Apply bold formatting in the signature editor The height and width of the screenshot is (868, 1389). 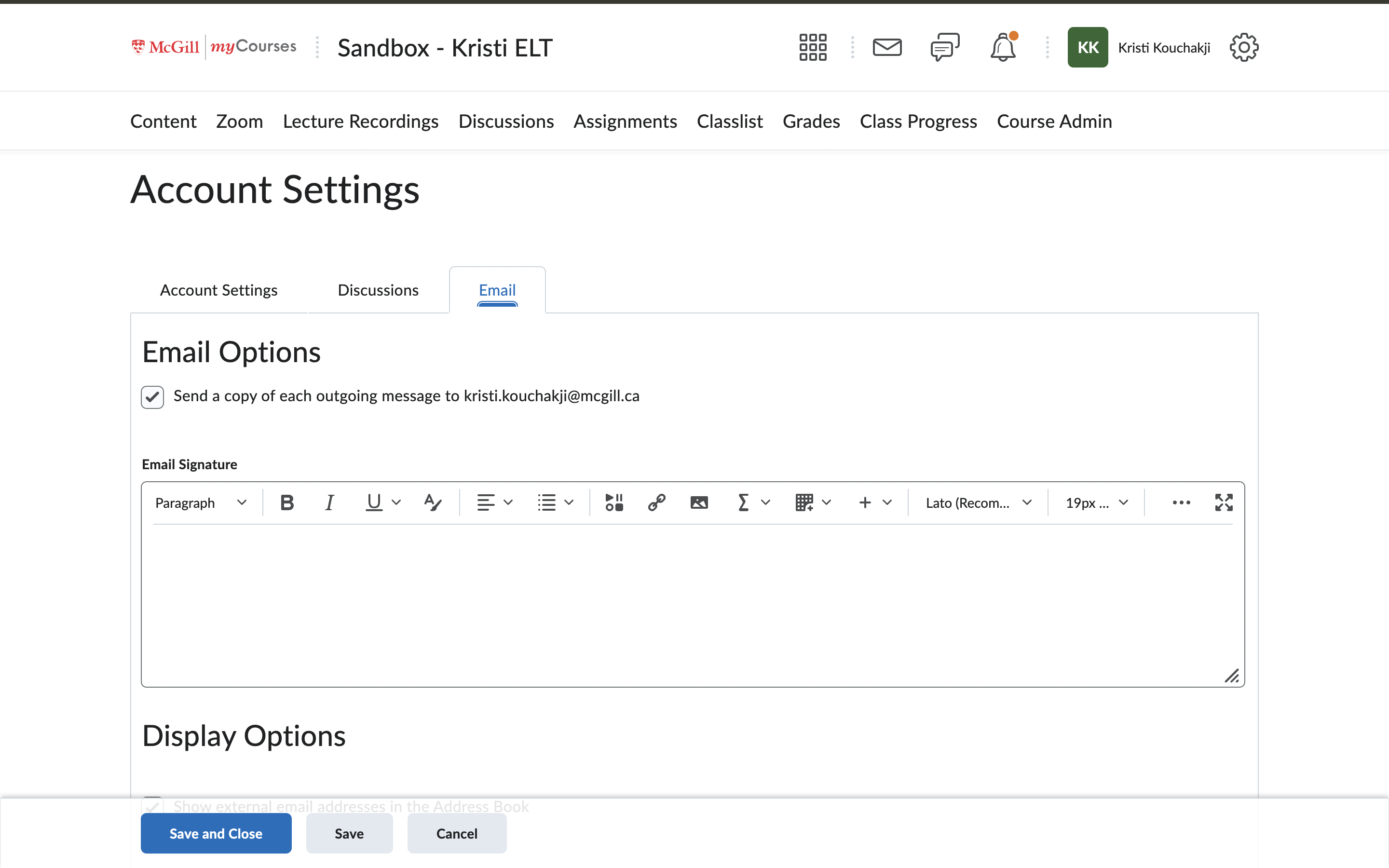click(287, 502)
